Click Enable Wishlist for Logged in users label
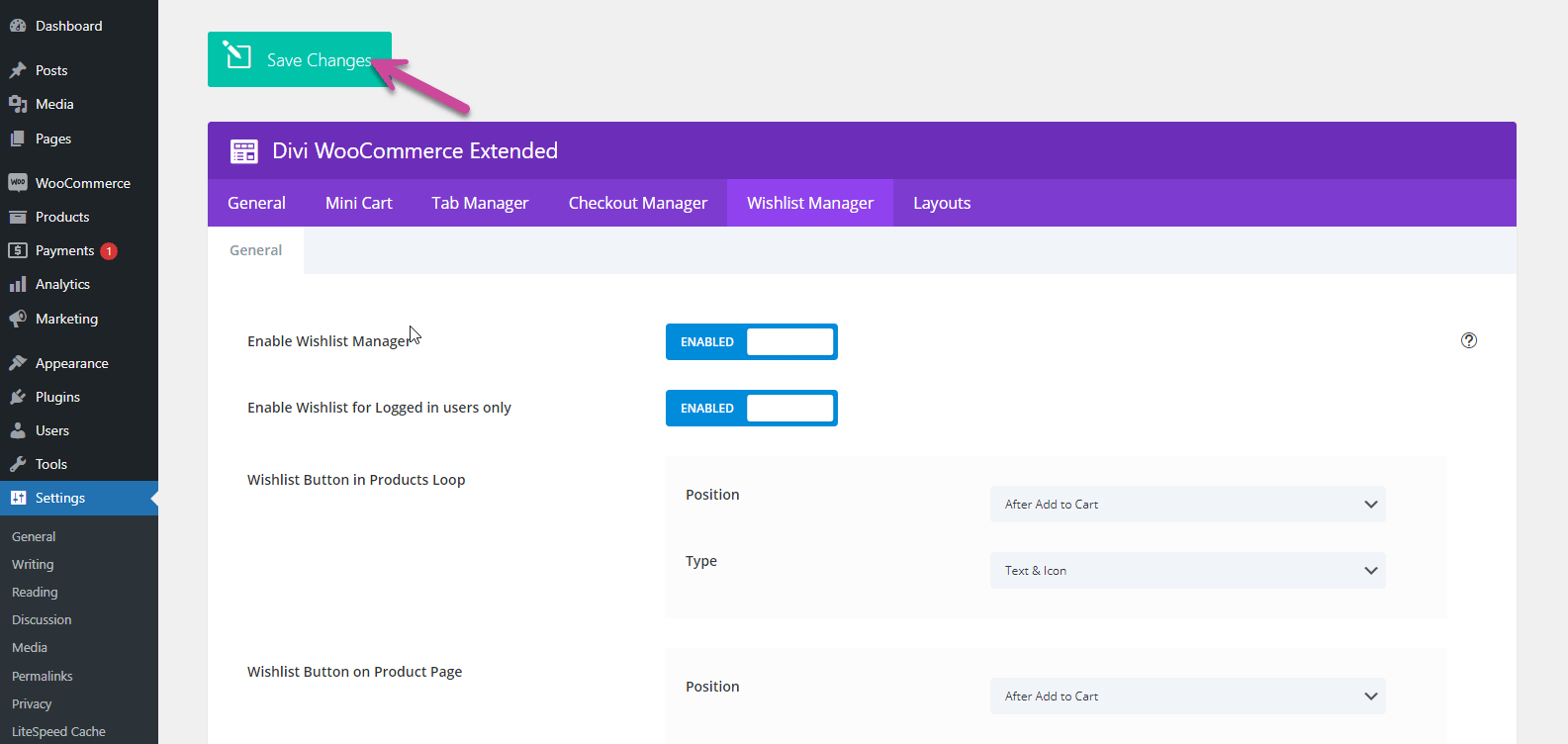Screen dimensions: 1568x744 click(x=379, y=408)
